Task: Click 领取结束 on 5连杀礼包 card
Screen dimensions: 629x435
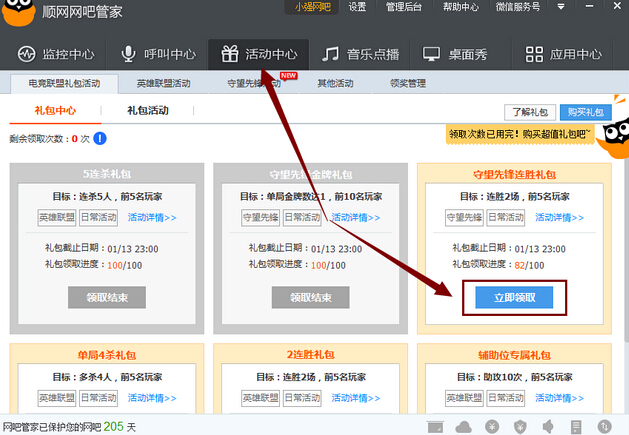Action: coord(107,297)
